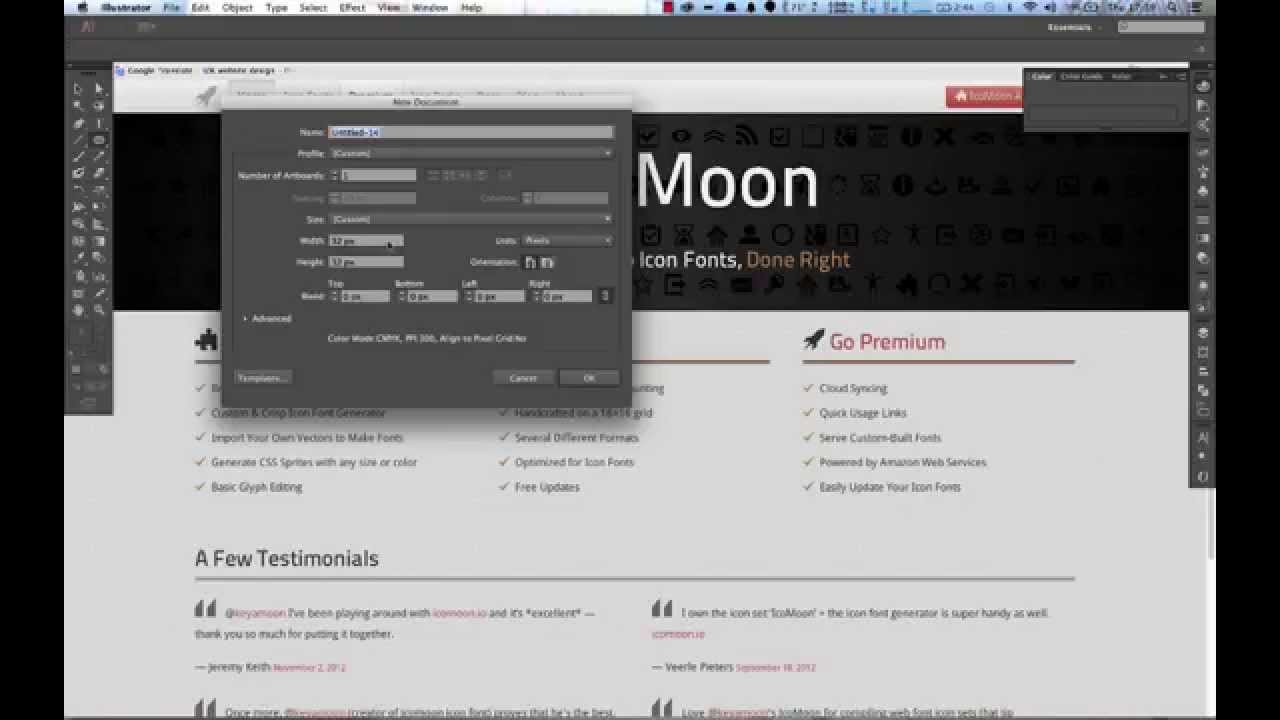Select the Type tool
This screenshot has height=720, width=1280.
coord(99,123)
